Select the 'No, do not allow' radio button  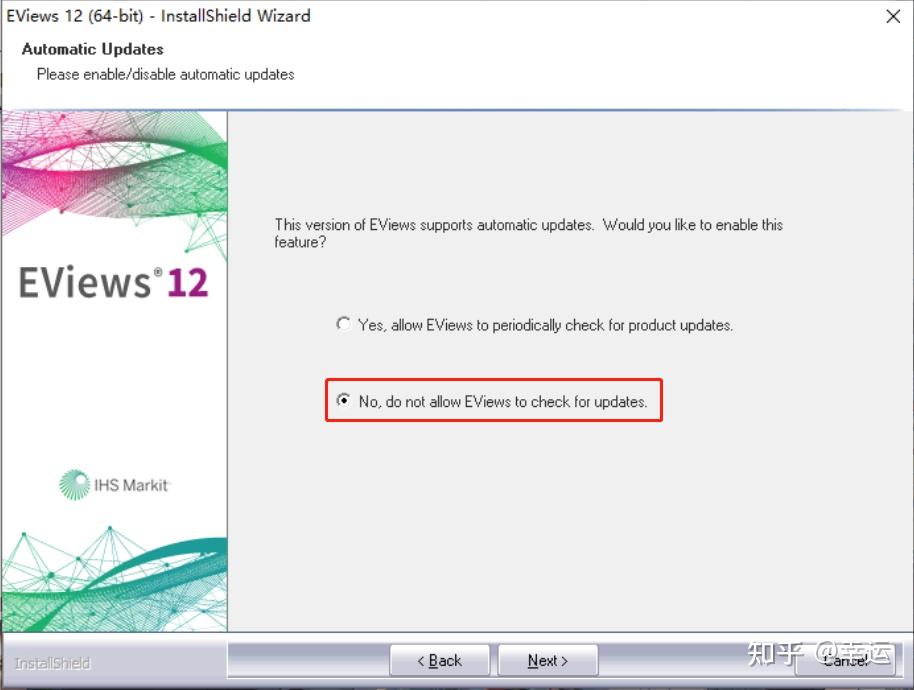[x=343, y=400]
